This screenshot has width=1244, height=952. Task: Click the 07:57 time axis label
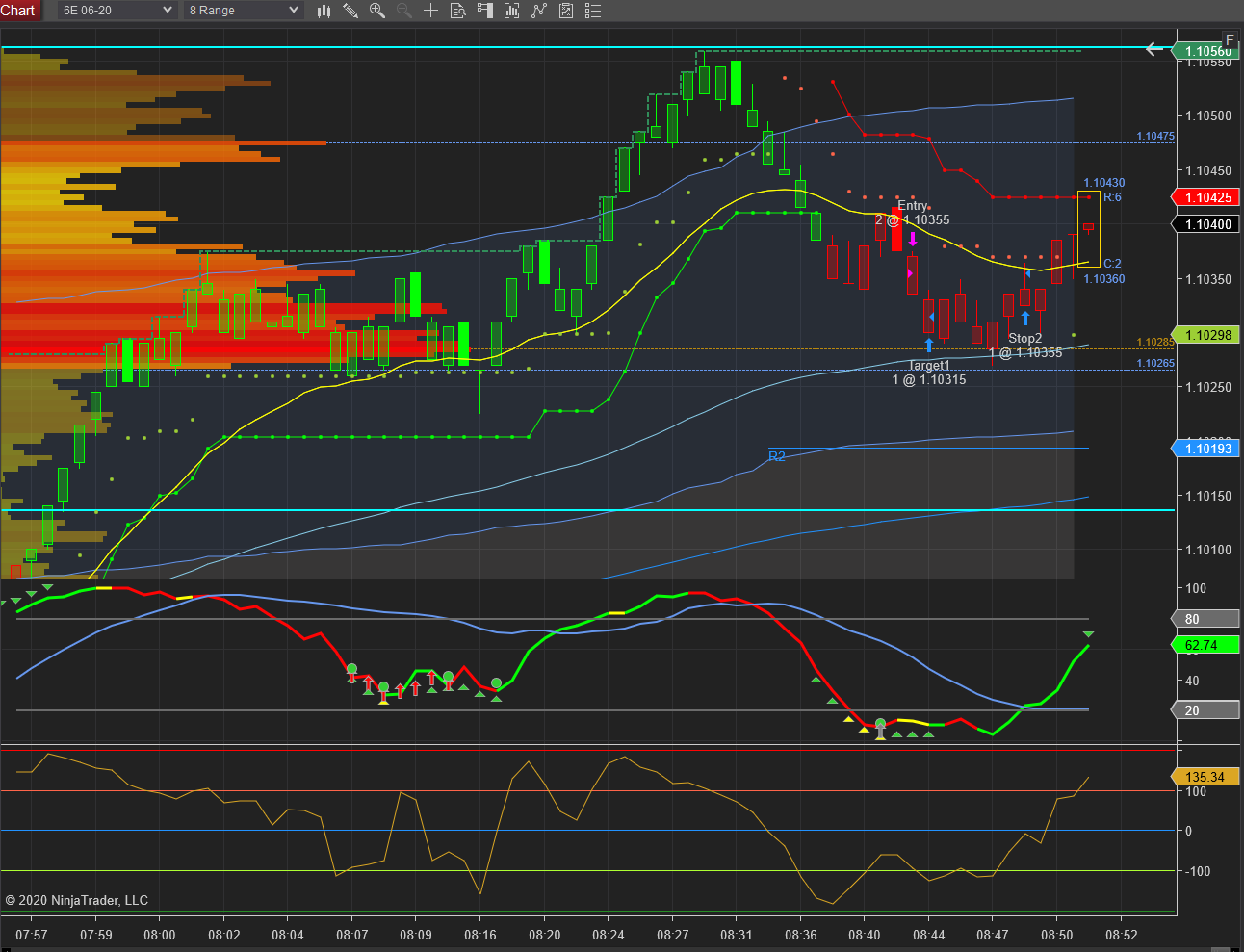coord(32,935)
